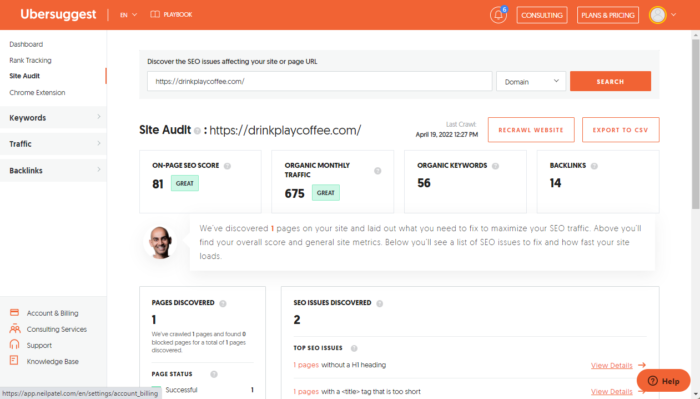Open the Domain search type dropdown
The height and width of the screenshot is (399, 700).
(531, 81)
